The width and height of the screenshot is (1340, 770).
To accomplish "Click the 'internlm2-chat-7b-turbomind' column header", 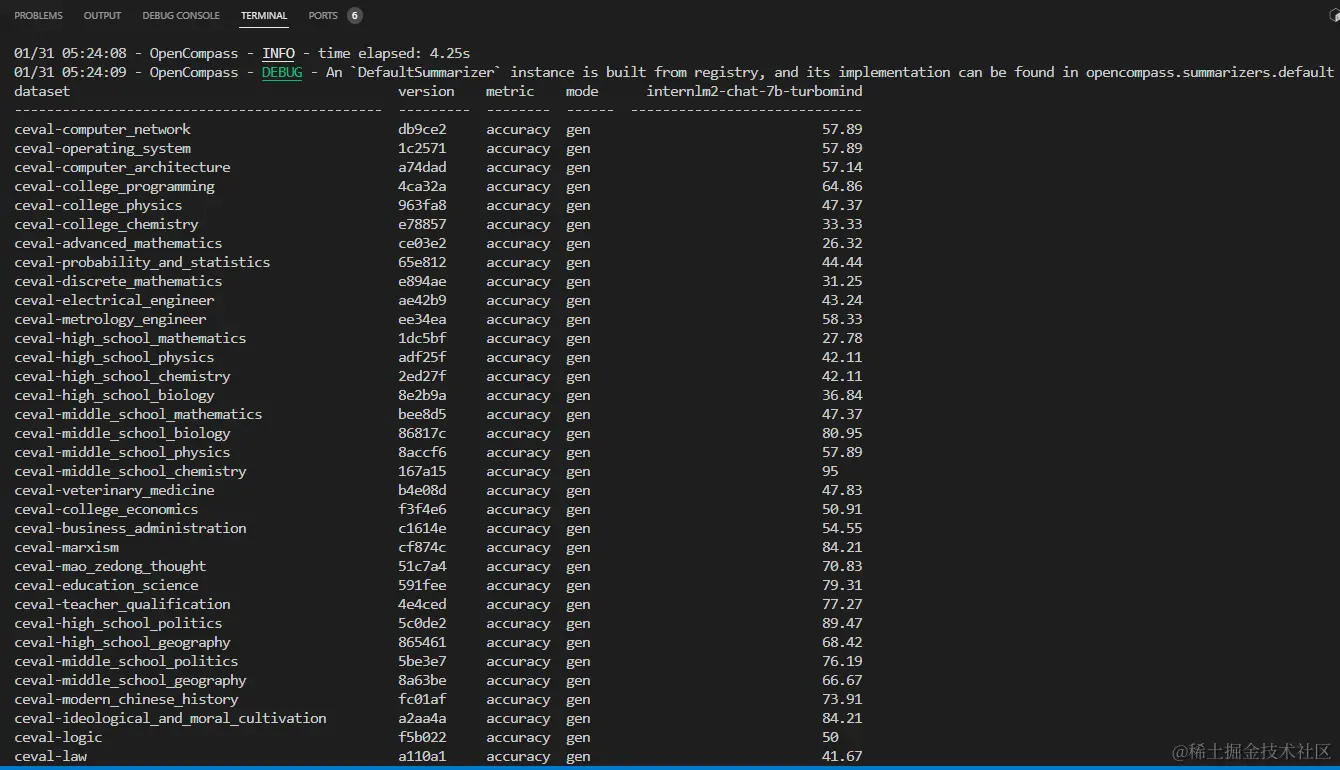I will [754, 91].
